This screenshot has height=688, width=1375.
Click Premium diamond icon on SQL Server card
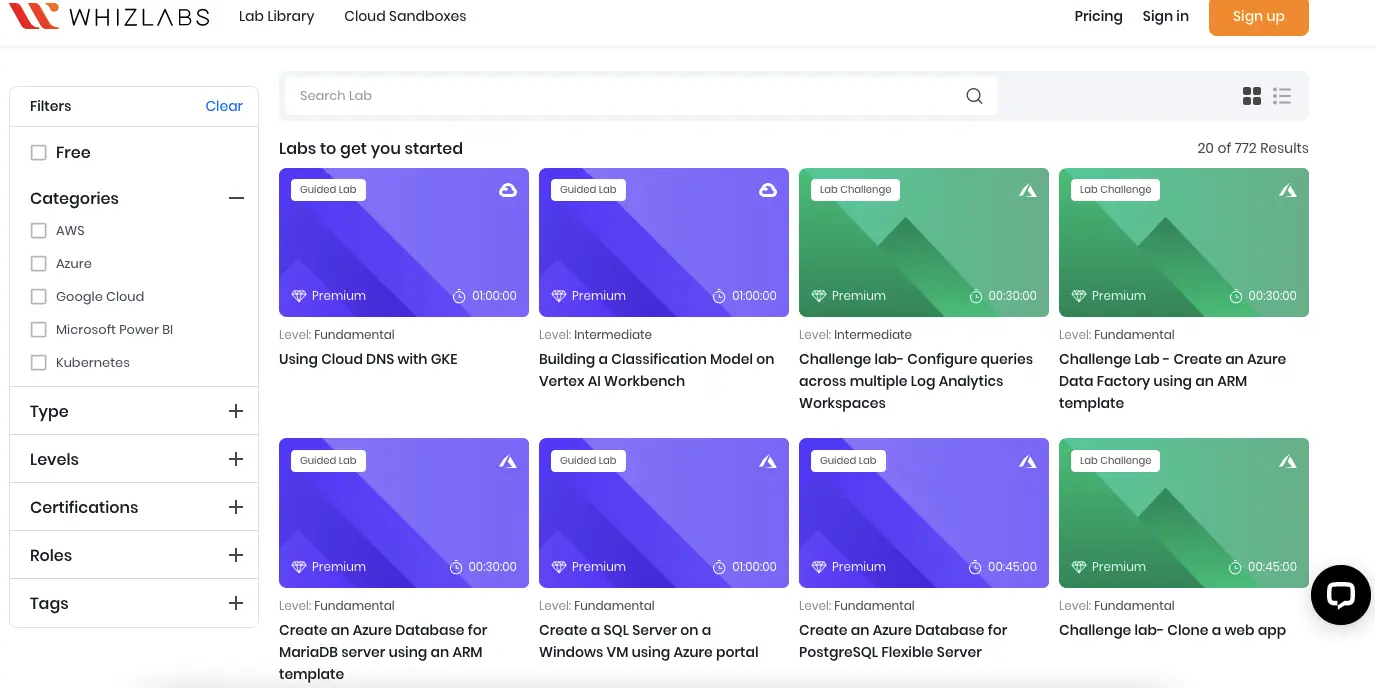tap(559, 567)
